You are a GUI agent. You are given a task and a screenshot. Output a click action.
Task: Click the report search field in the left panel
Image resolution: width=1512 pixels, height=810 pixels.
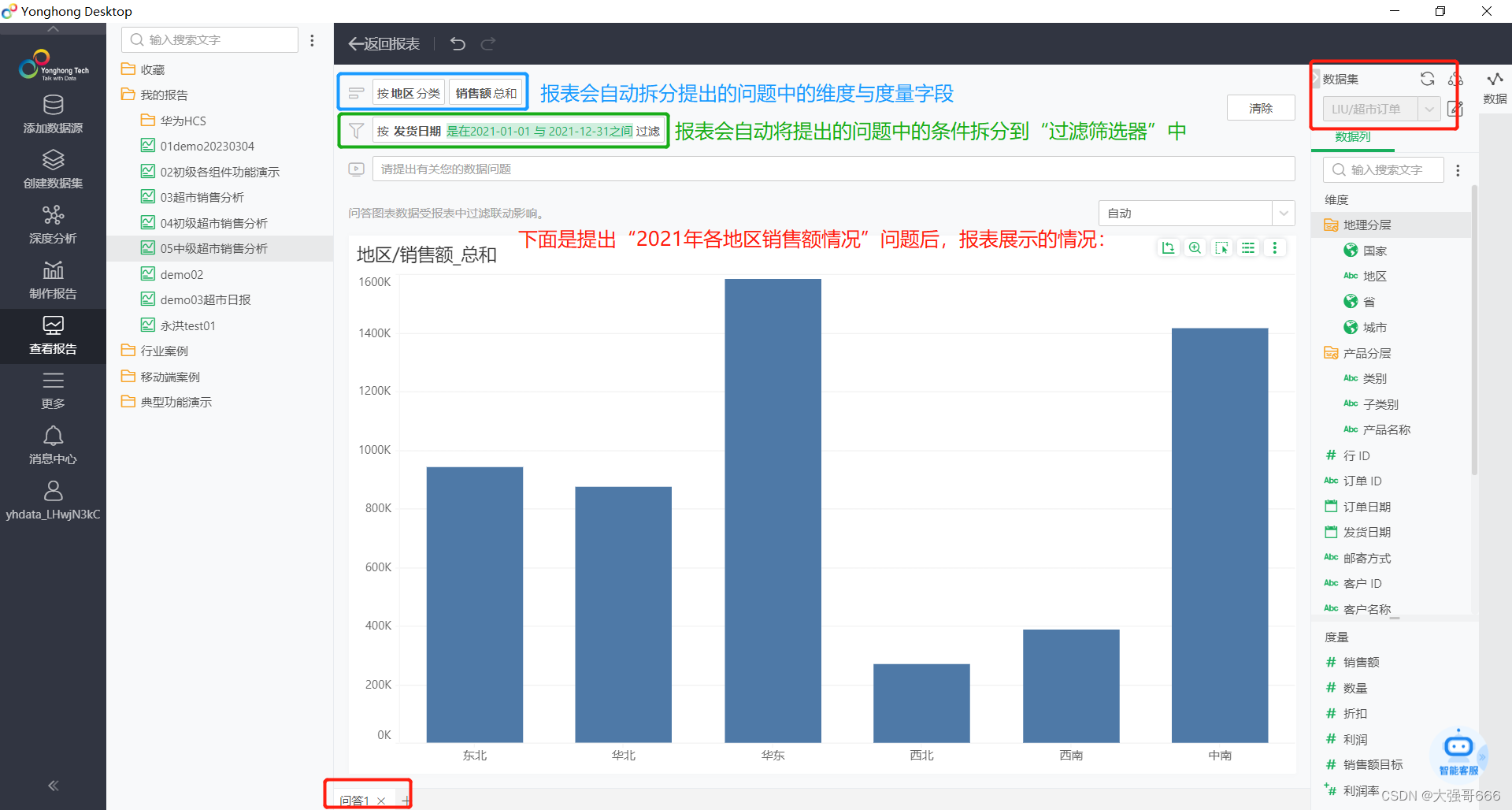209,40
